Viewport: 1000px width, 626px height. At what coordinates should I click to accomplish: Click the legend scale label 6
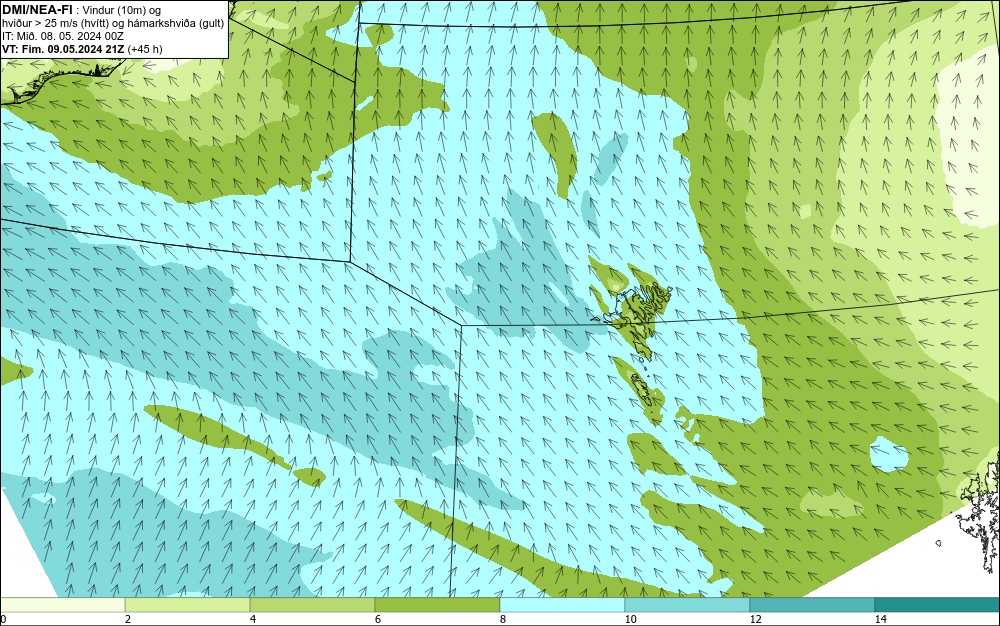point(378,619)
